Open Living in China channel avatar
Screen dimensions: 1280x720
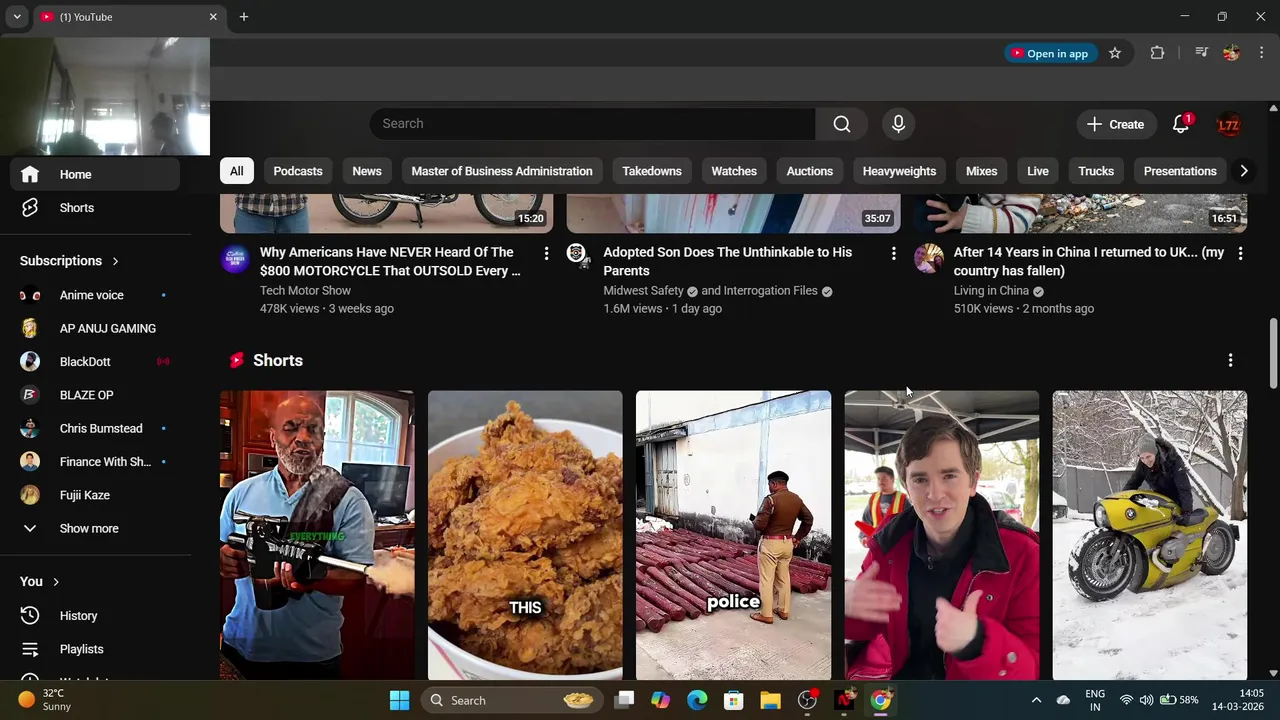tap(929, 258)
